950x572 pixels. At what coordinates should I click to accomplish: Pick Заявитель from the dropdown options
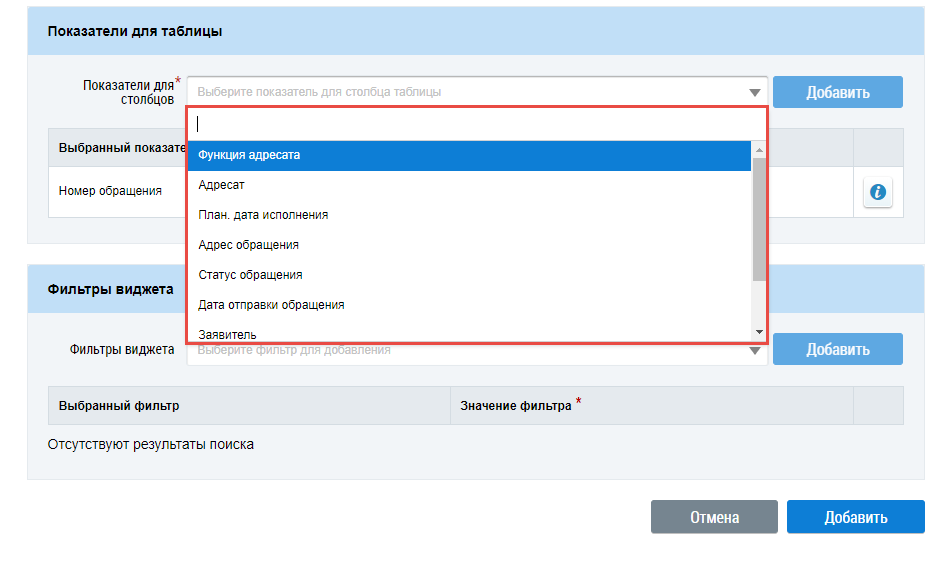click(469, 333)
